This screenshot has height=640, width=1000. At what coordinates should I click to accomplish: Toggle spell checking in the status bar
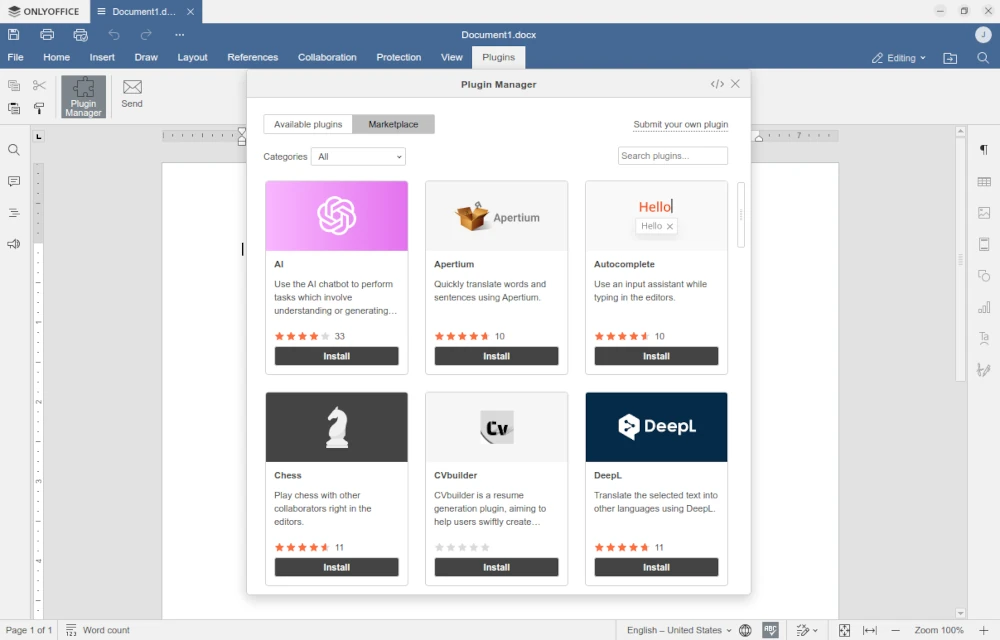[770, 630]
